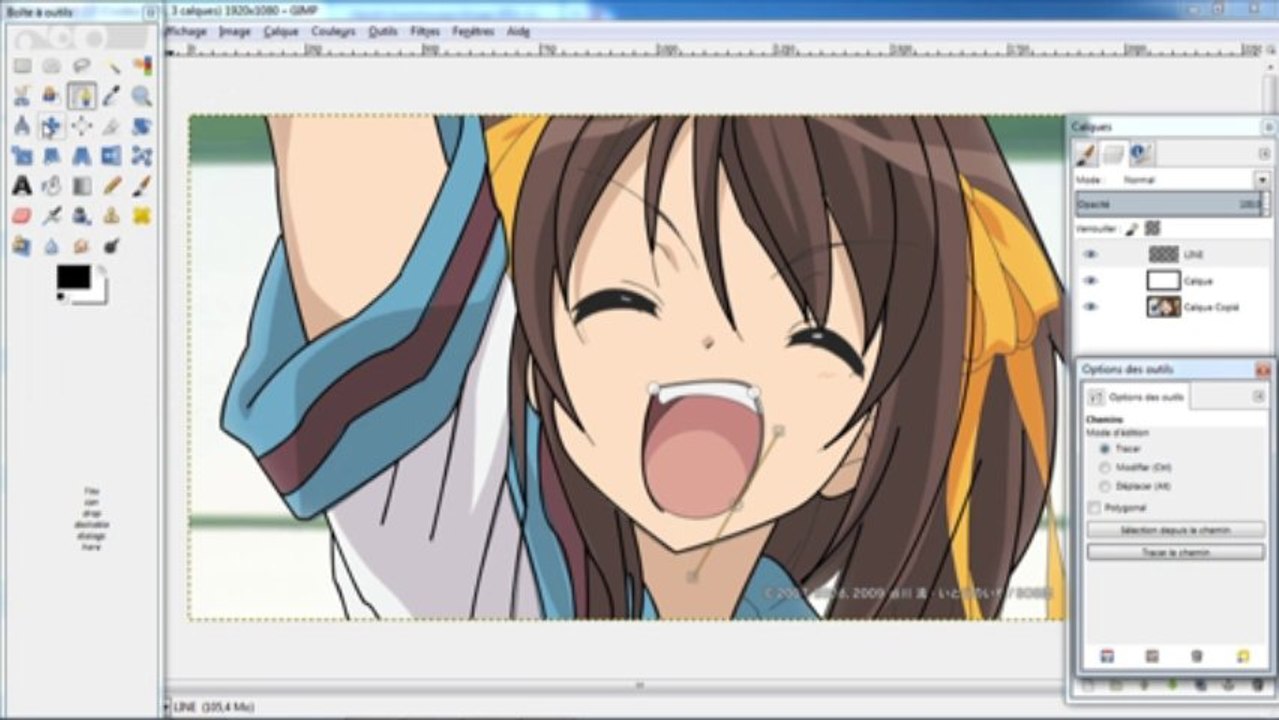Click Tracer le chemin button
1279x720 pixels.
click(x=1175, y=552)
